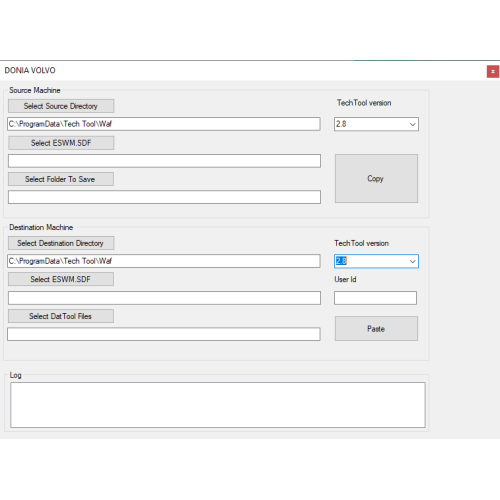This screenshot has height=500, width=500.
Task: Click the Select Folder To Save button
Action: point(61,179)
